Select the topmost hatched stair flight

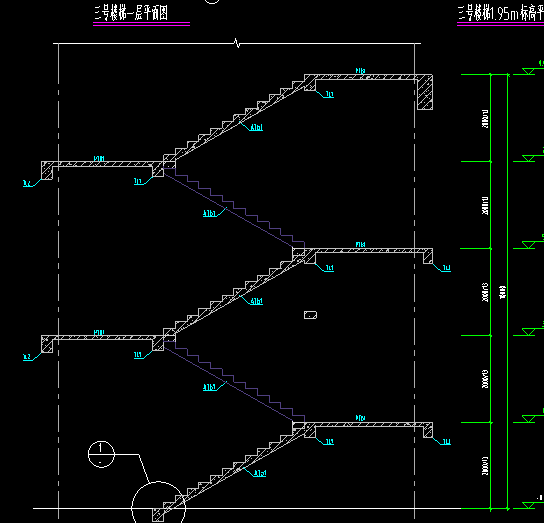click(239, 118)
